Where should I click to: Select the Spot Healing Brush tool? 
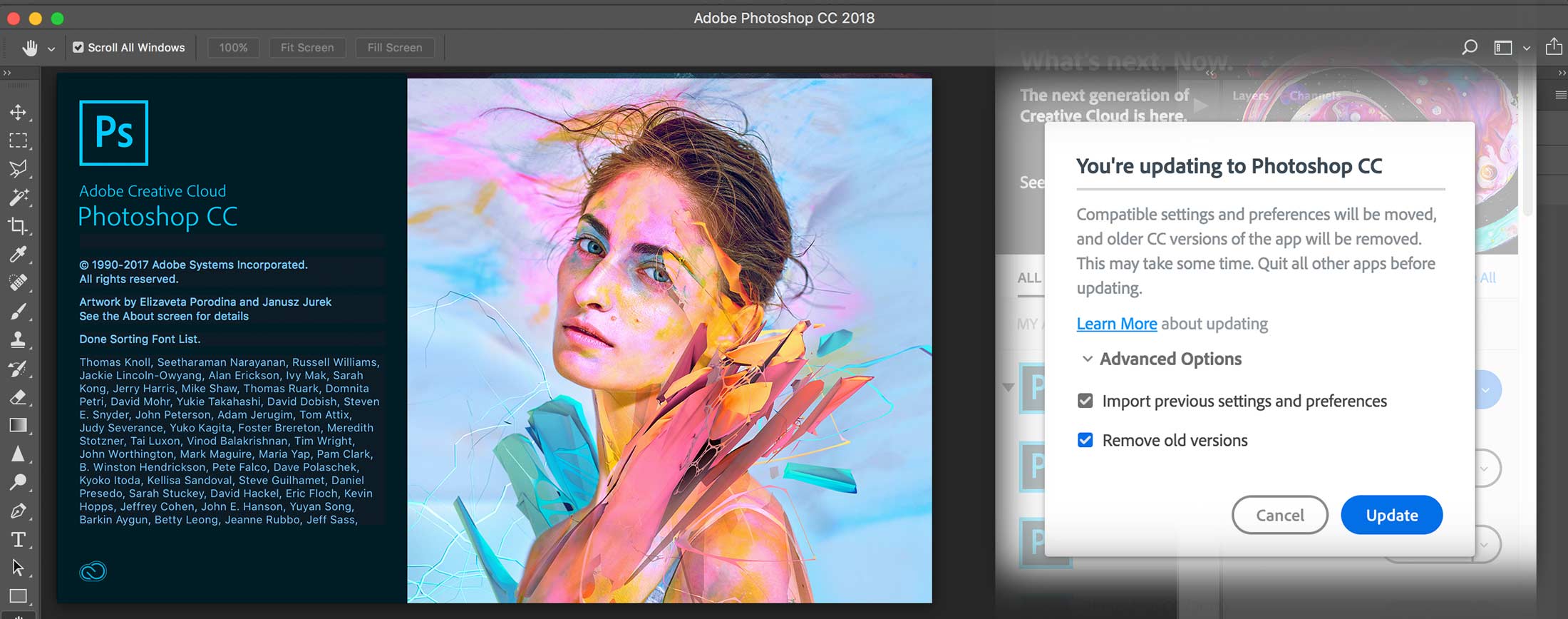(18, 283)
